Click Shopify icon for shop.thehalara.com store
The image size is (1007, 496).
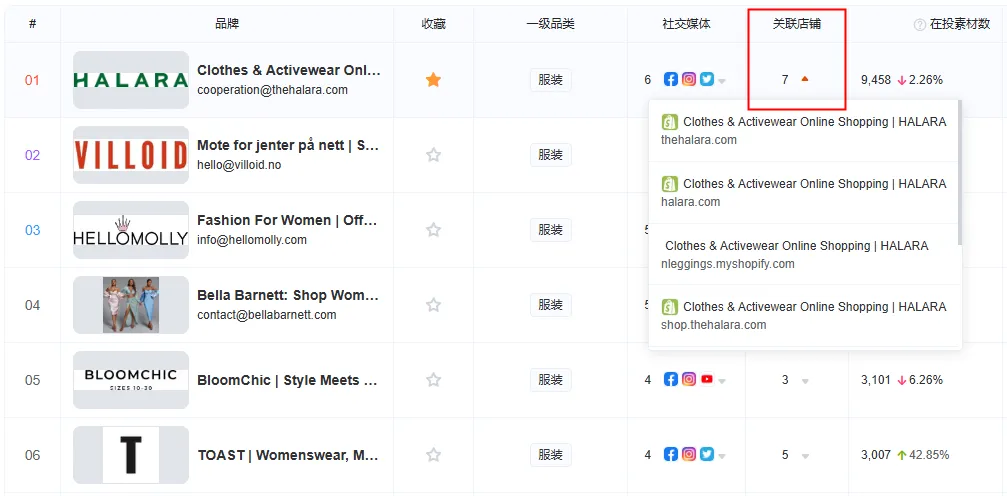670,307
